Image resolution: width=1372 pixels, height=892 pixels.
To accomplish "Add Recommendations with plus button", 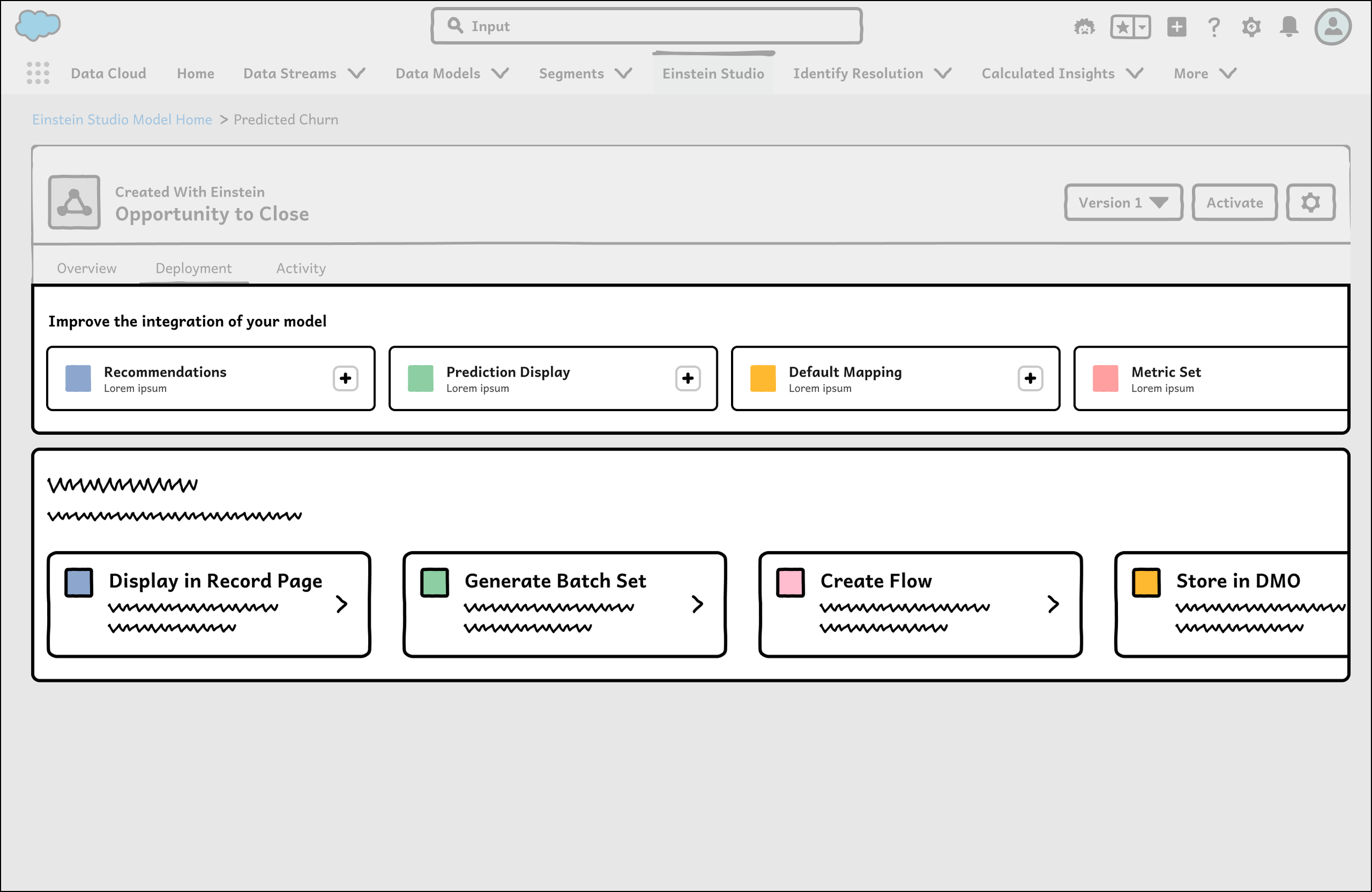I will pyautogui.click(x=345, y=378).
